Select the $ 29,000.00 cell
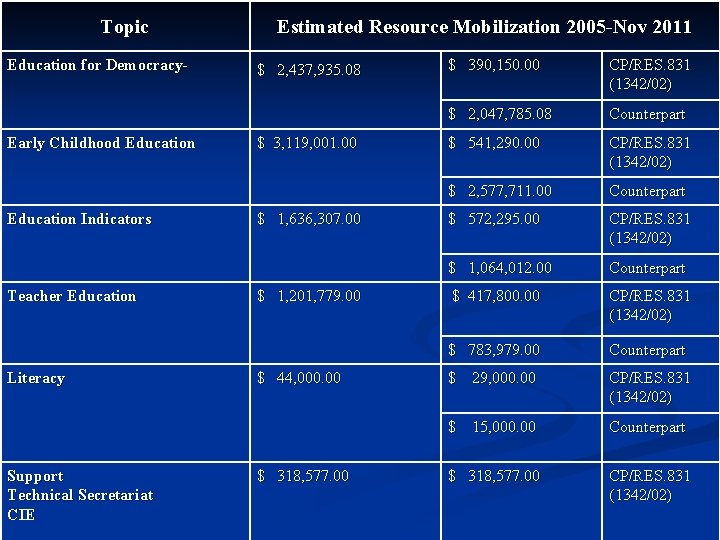This screenshot has width=720, height=540. 521,388
